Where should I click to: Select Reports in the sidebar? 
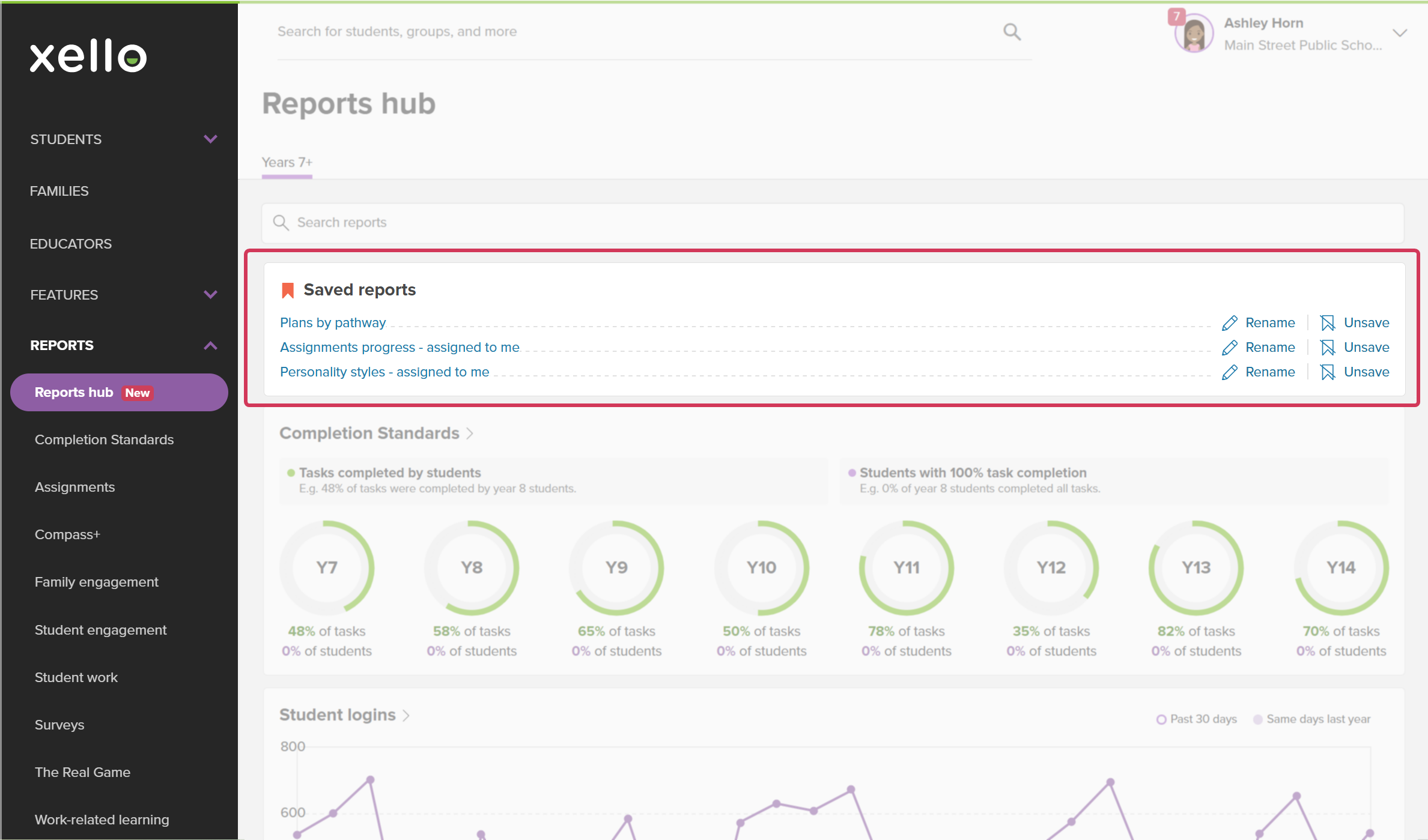[62, 345]
